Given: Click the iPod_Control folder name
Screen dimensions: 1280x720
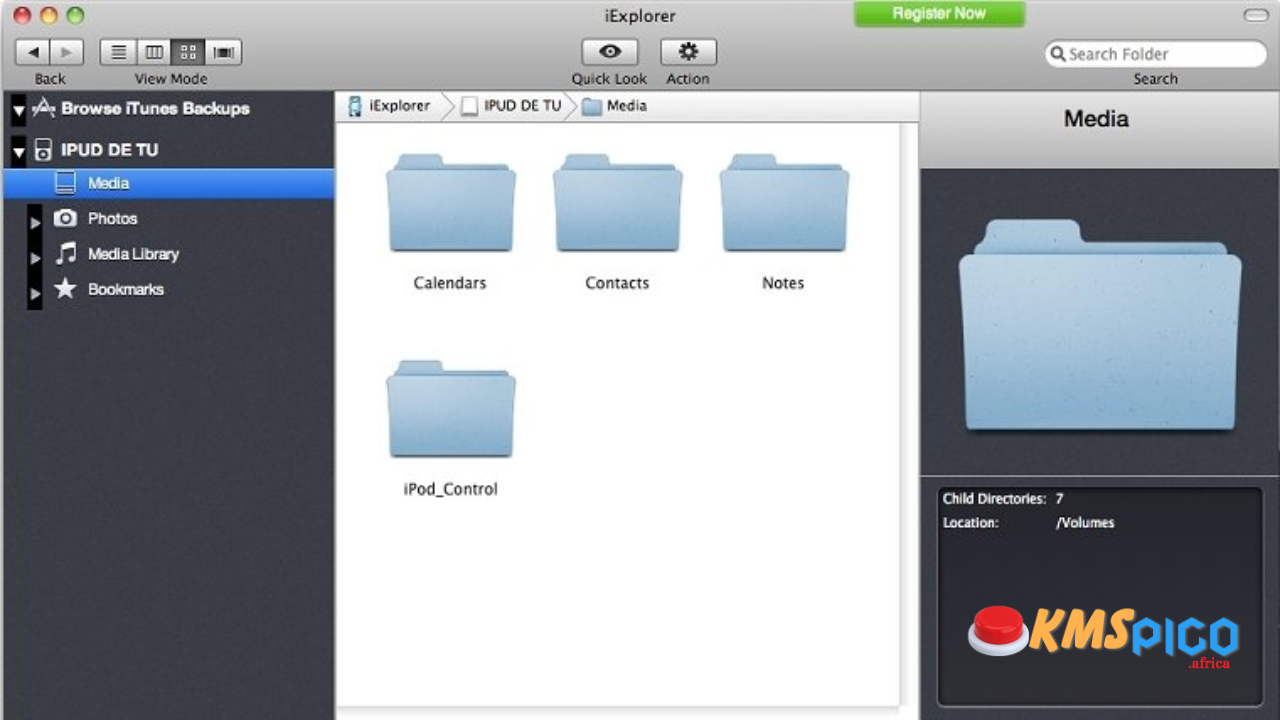Looking at the screenshot, I should pos(450,489).
